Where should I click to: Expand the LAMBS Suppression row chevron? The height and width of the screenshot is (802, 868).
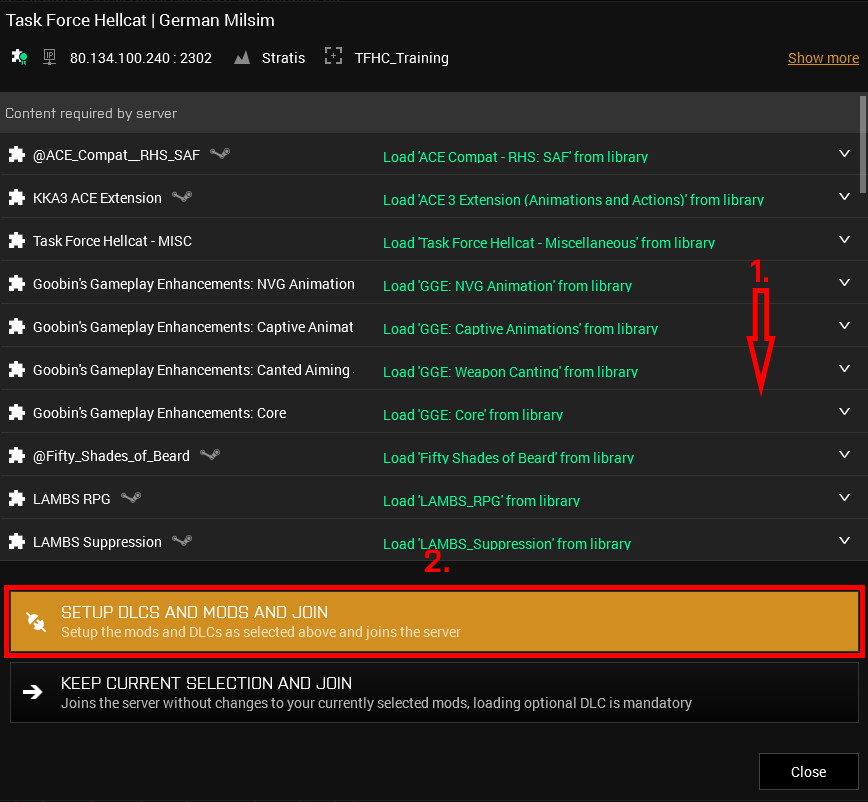pyautogui.click(x=844, y=541)
